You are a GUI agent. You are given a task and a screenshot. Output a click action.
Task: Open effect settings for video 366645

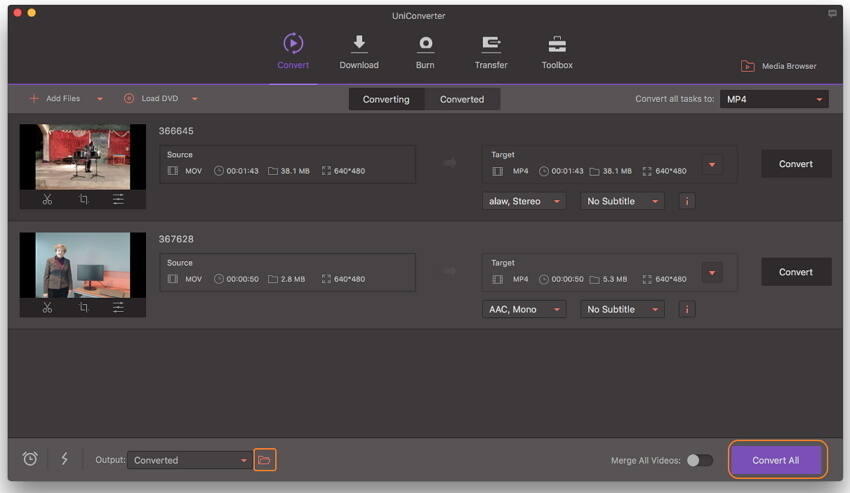[x=118, y=200]
